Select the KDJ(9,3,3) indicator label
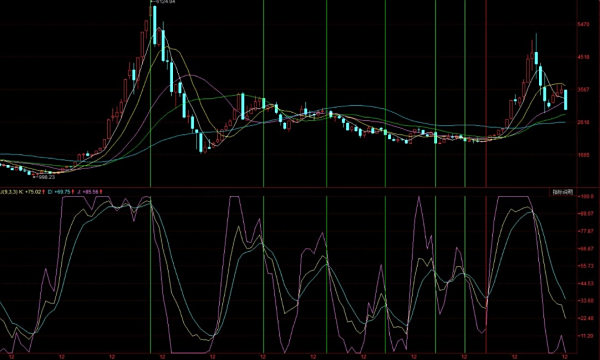 pos(8,192)
